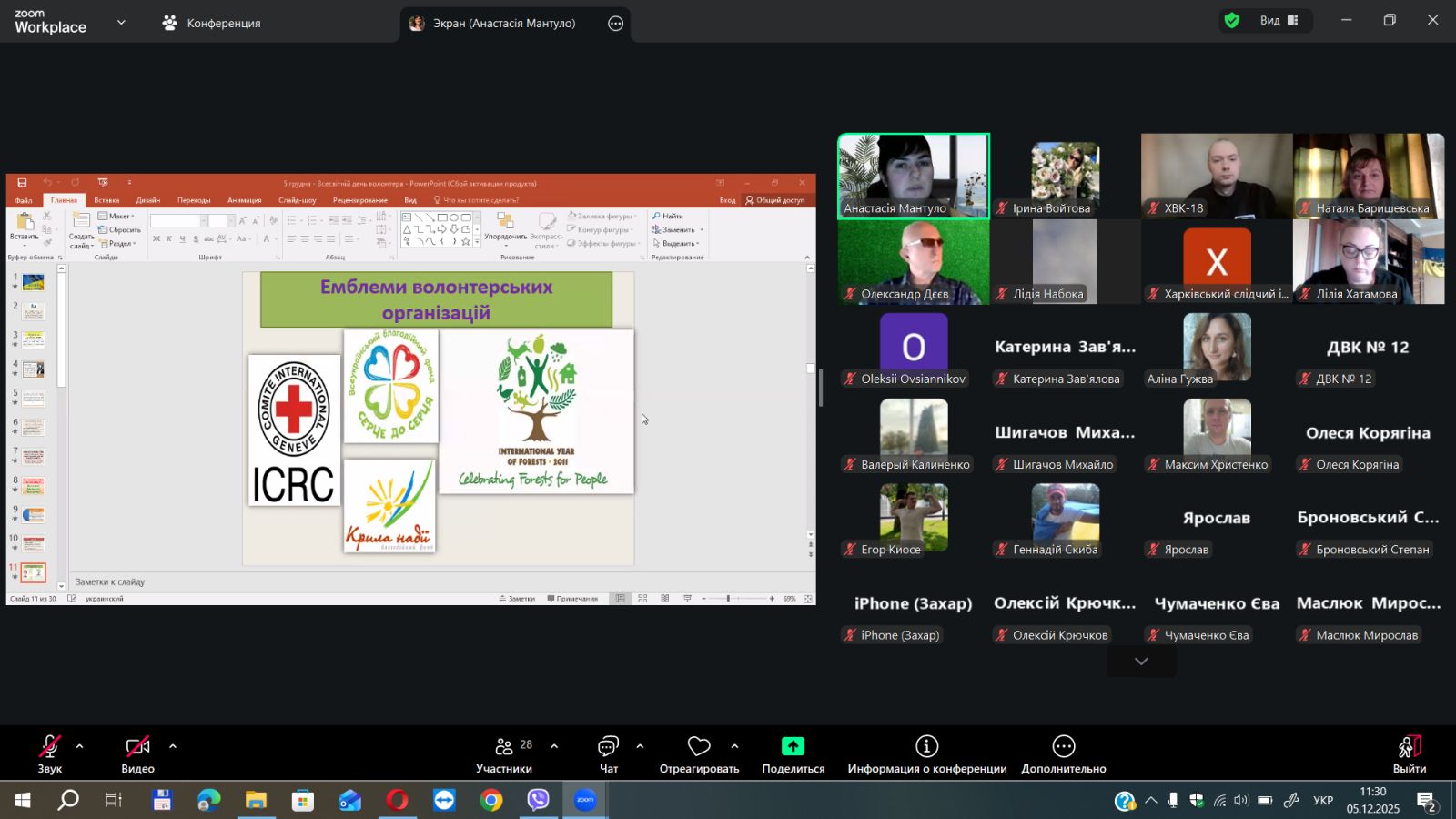
Task: Open the More options ellipsis icon
Action: pyautogui.click(x=1063, y=747)
